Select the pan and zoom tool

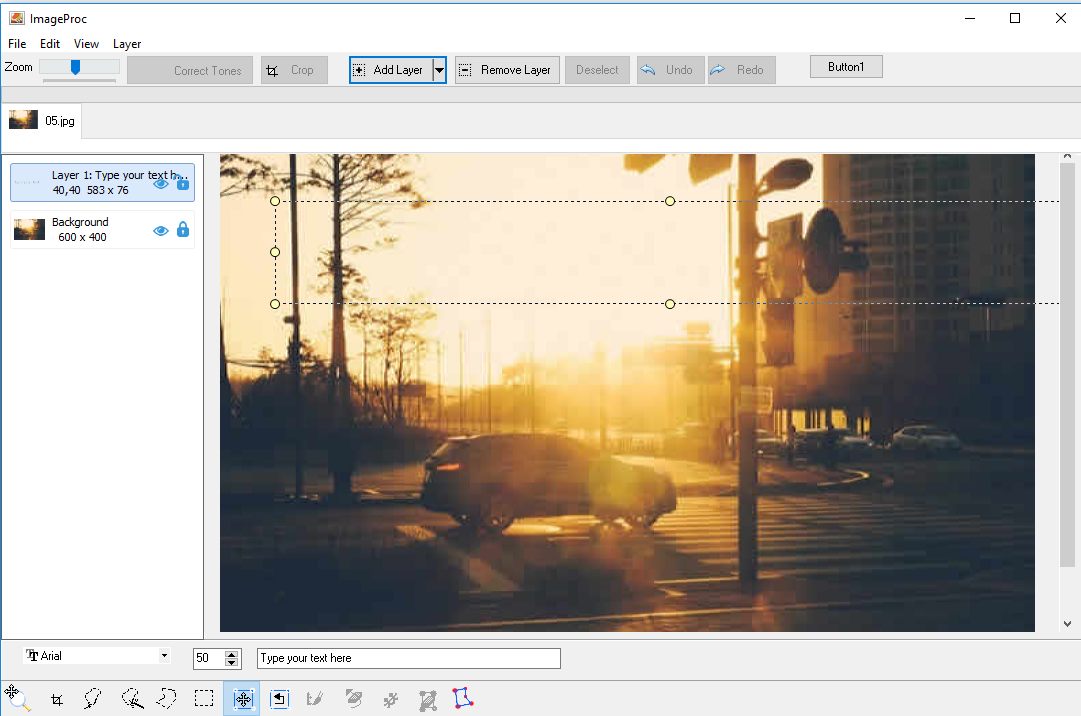[17, 697]
